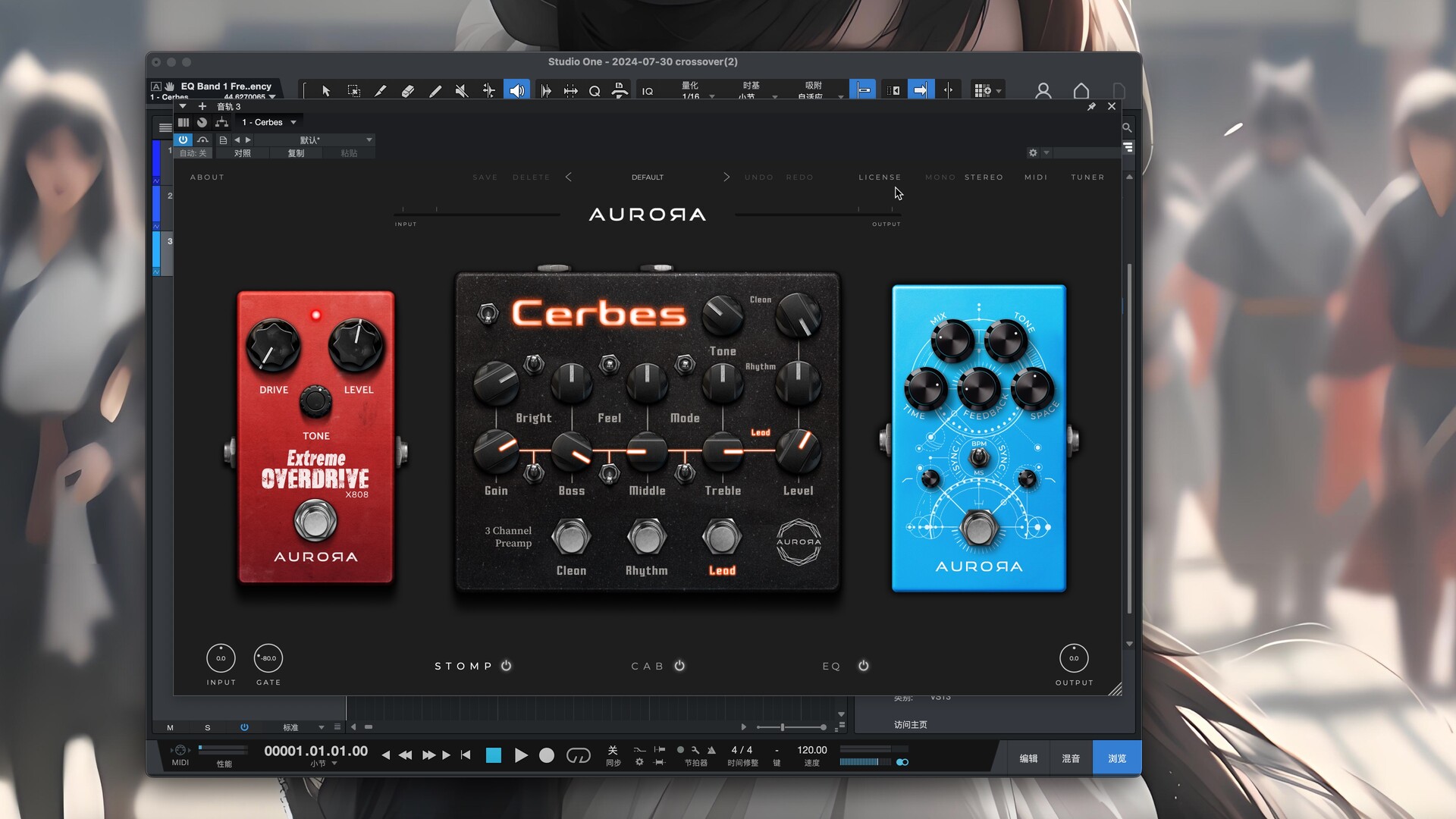Select the loop/cycle mode icon
The image size is (1456, 819).
pyautogui.click(x=578, y=755)
